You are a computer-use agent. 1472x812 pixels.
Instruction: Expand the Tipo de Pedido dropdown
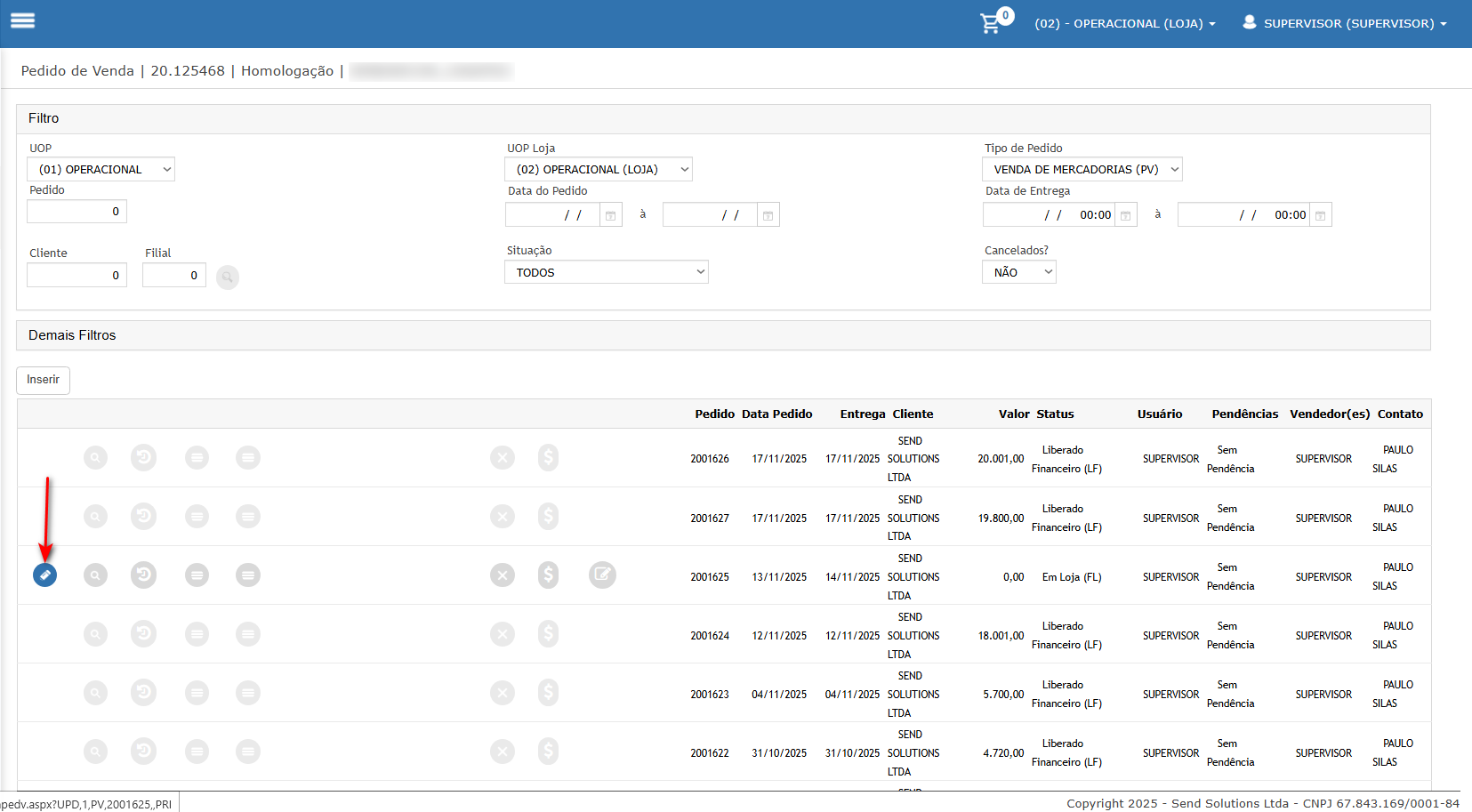click(1082, 170)
